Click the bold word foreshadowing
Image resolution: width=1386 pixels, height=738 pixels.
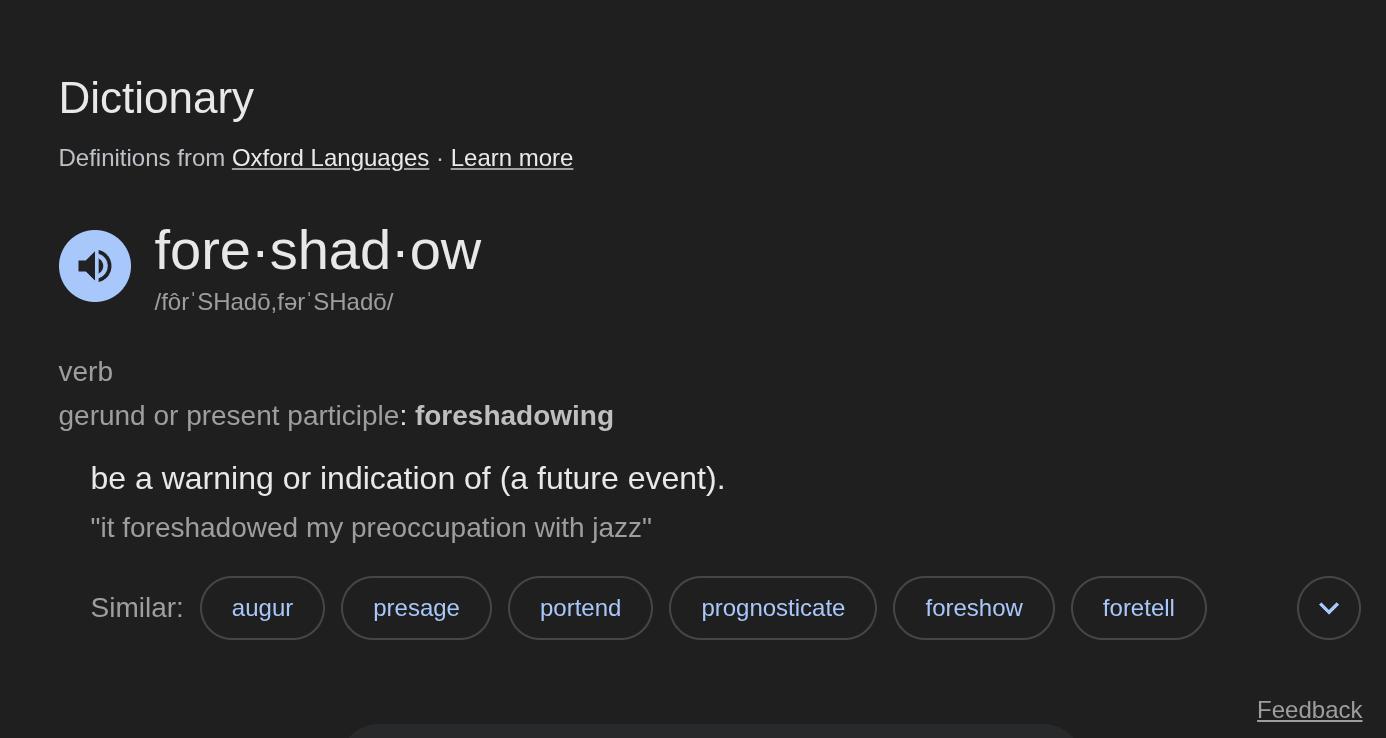pyautogui.click(x=514, y=416)
